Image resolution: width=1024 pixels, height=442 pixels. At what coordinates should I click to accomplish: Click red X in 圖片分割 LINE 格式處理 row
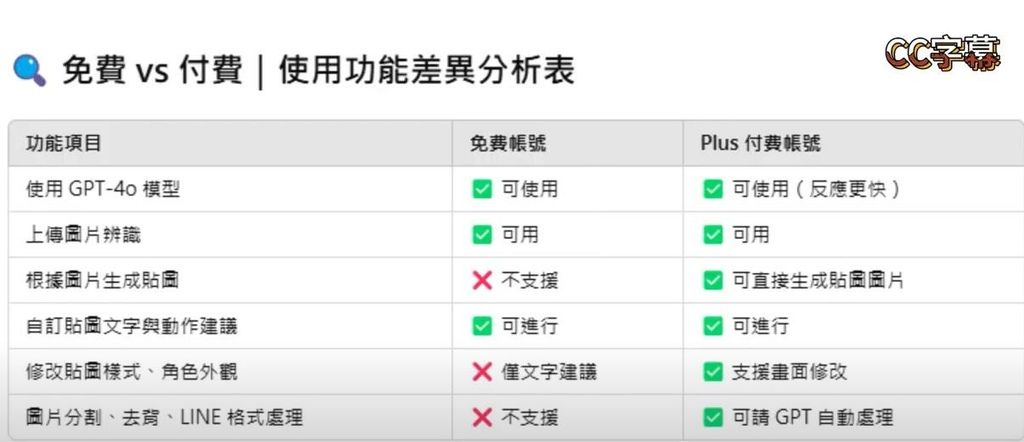(x=482, y=417)
